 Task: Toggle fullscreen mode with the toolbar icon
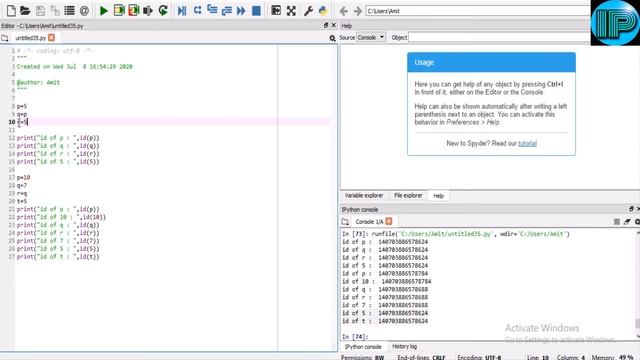tap(291, 11)
